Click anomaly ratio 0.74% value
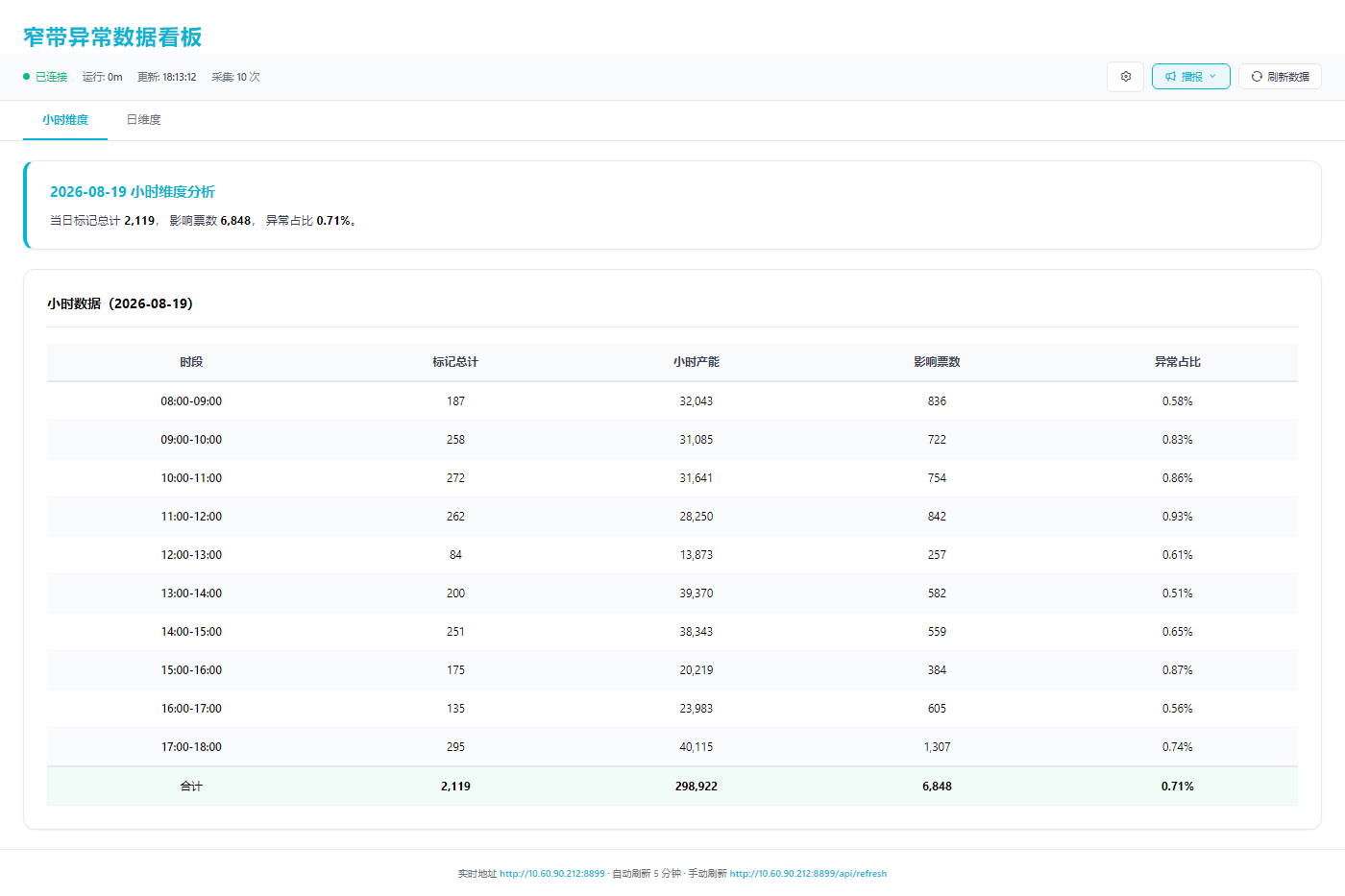Image resolution: width=1345 pixels, height=896 pixels. 1178,747
